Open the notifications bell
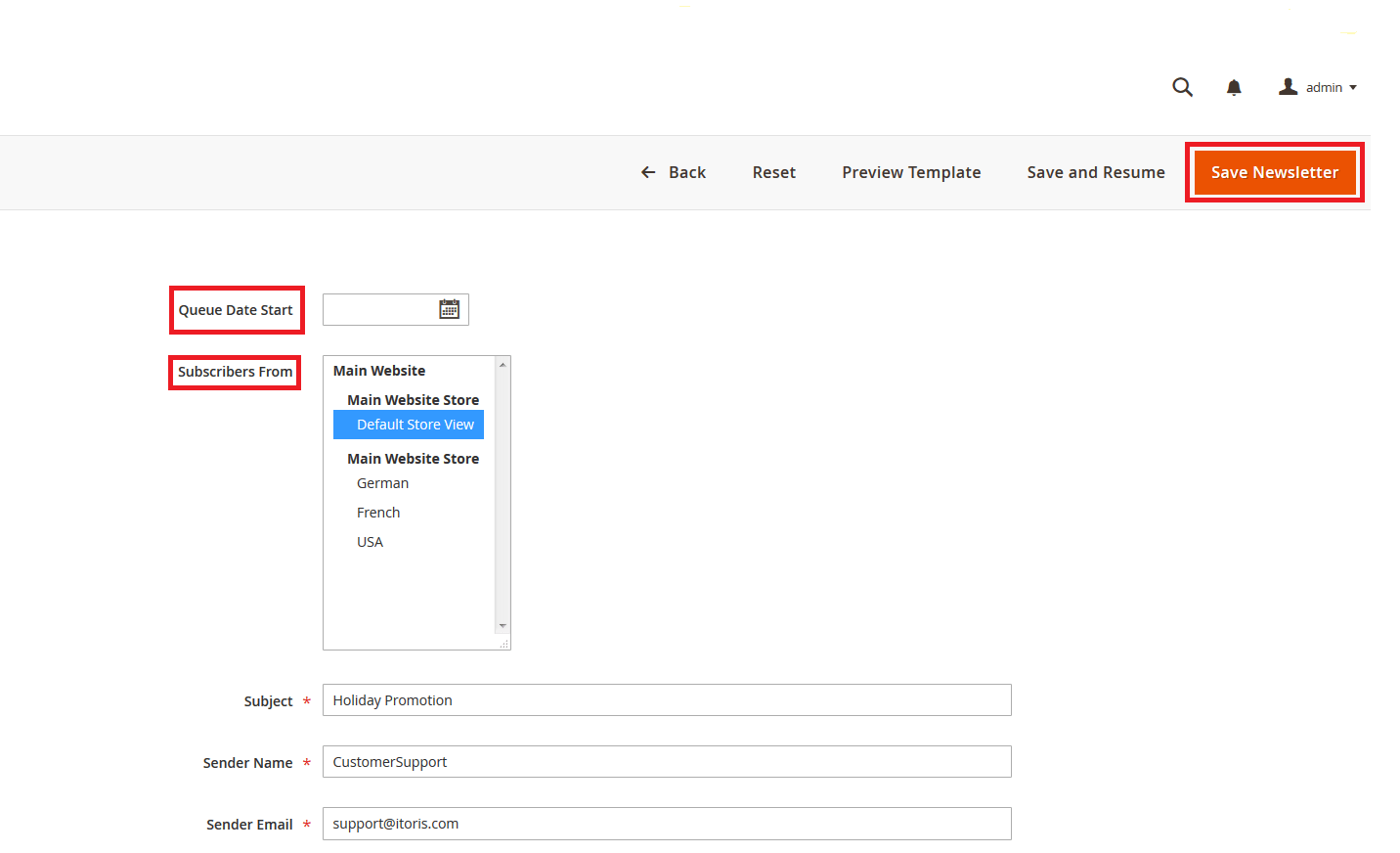Image resolution: width=1400 pixels, height=853 pixels. point(1234,87)
